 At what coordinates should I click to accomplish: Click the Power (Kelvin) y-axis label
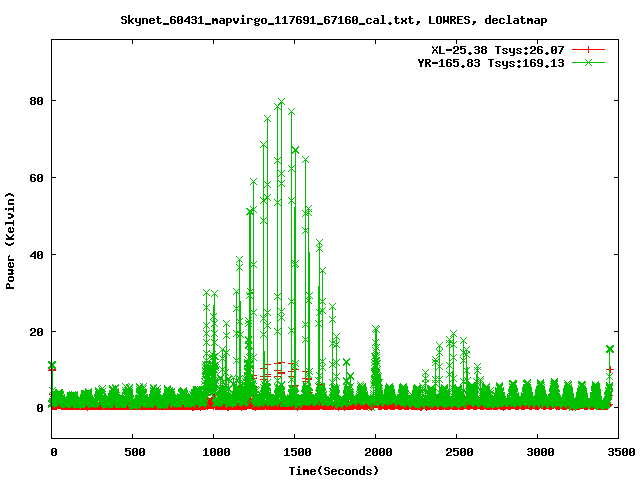tap(10, 241)
